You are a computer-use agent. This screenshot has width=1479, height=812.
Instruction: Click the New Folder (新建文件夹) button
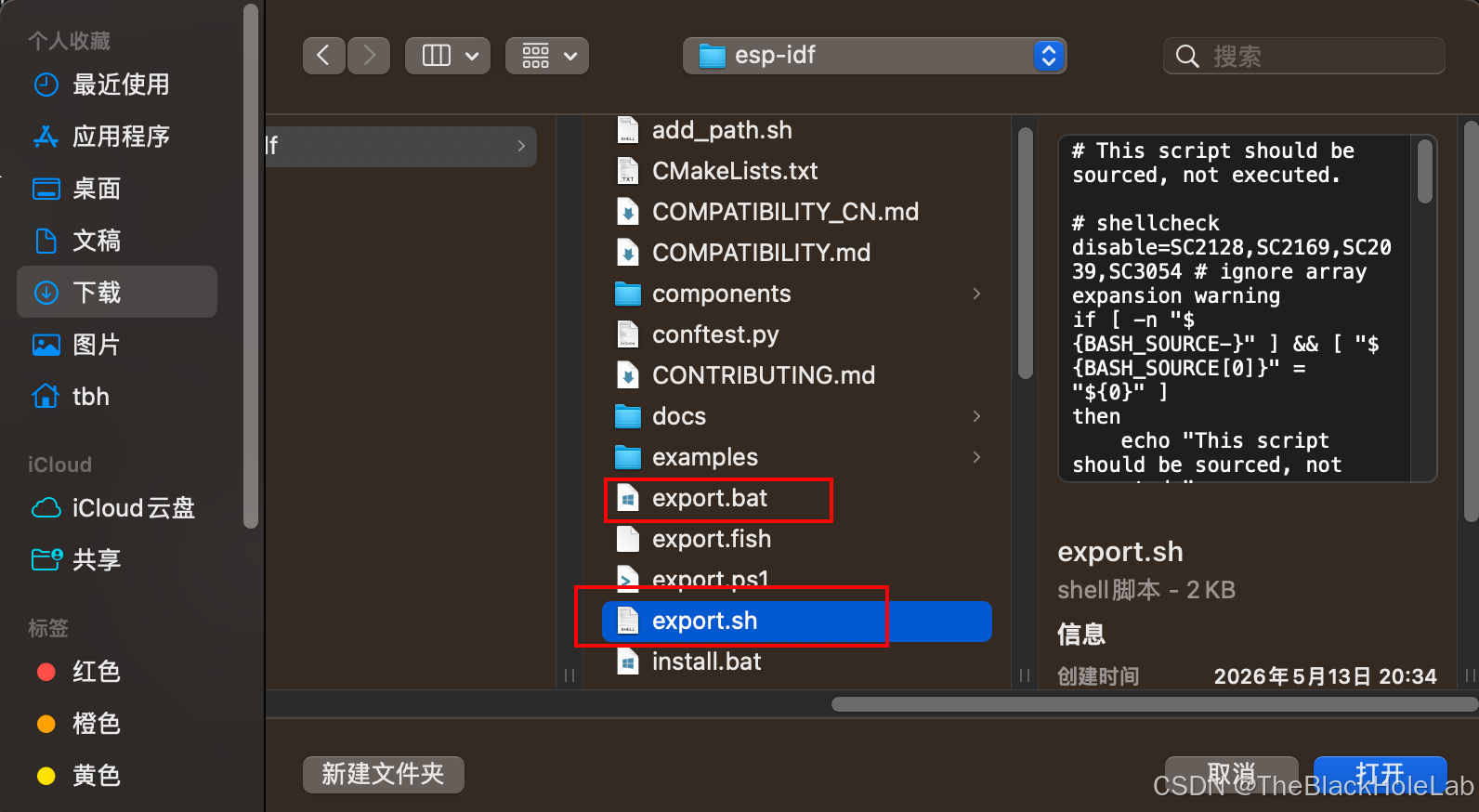tap(383, 774)
